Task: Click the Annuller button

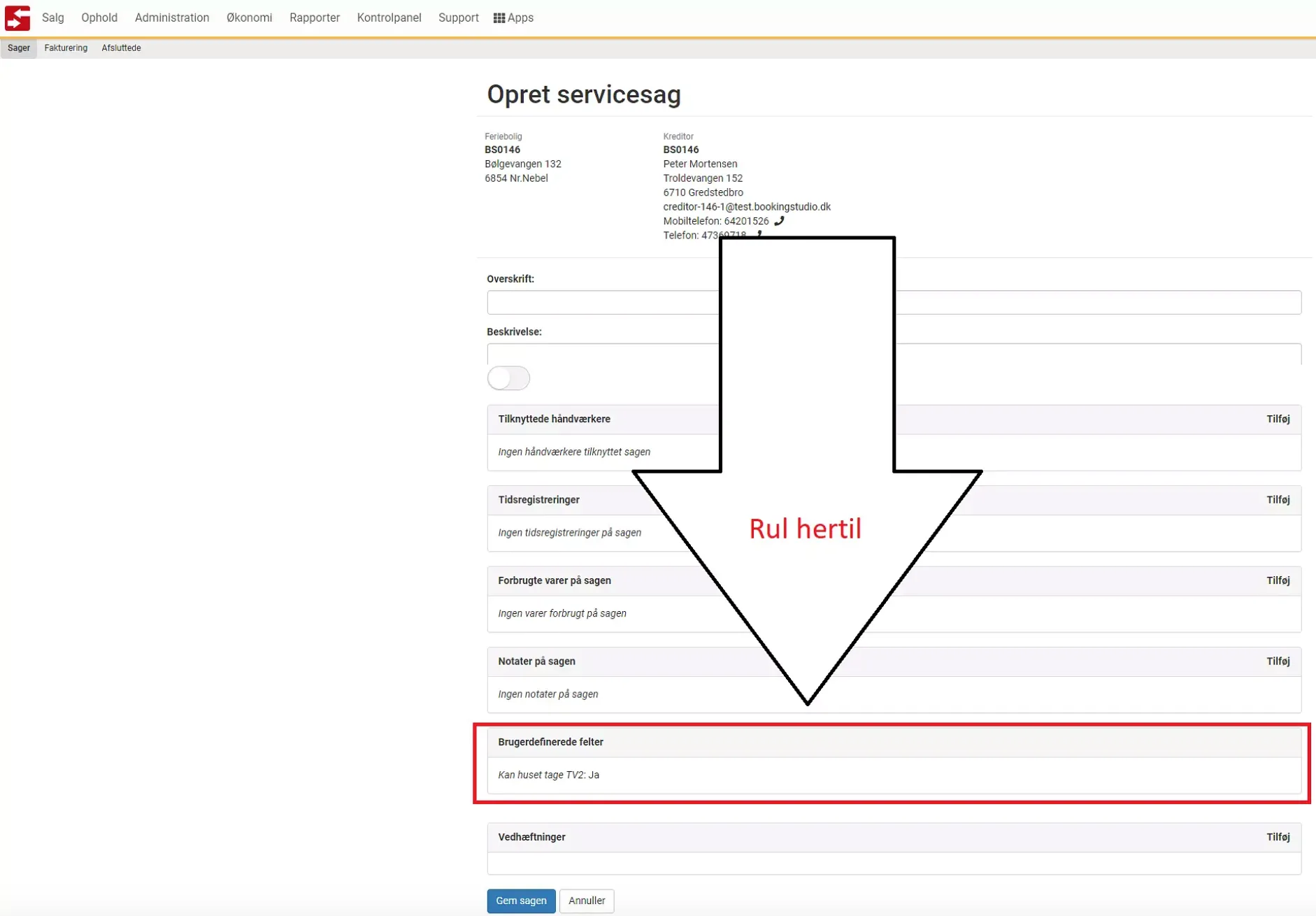Action: point(586,901)
